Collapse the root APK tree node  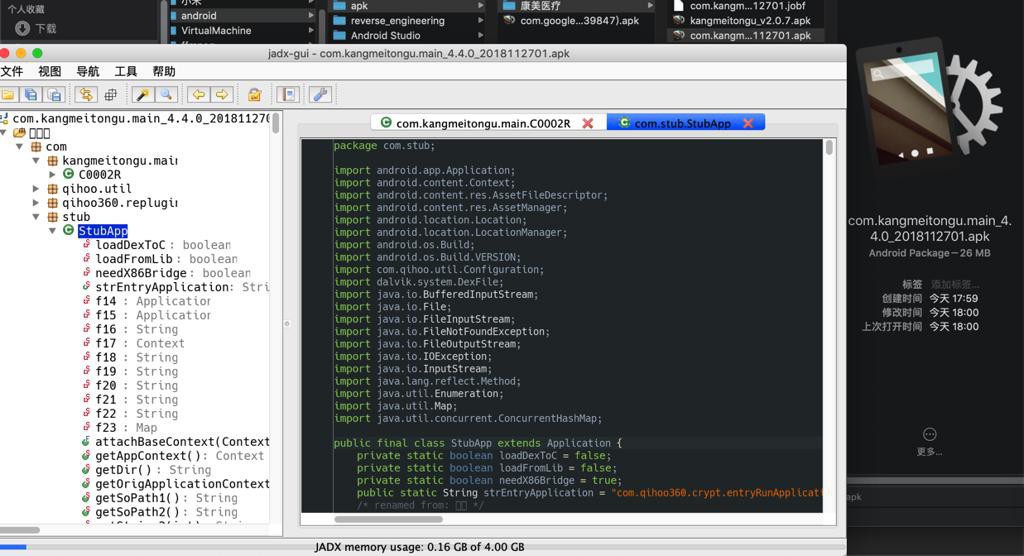tap(4, 133)
